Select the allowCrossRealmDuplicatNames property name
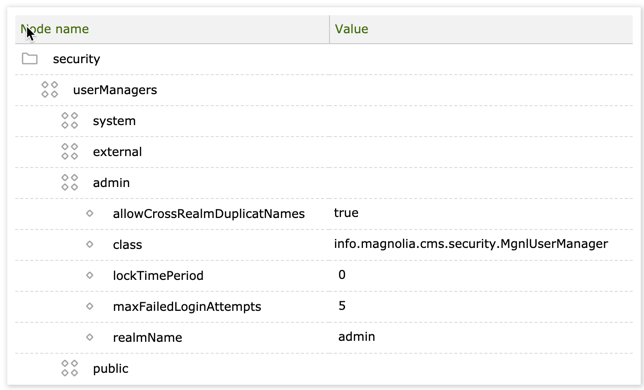This screenshot has width=644, height=390. 209,214
